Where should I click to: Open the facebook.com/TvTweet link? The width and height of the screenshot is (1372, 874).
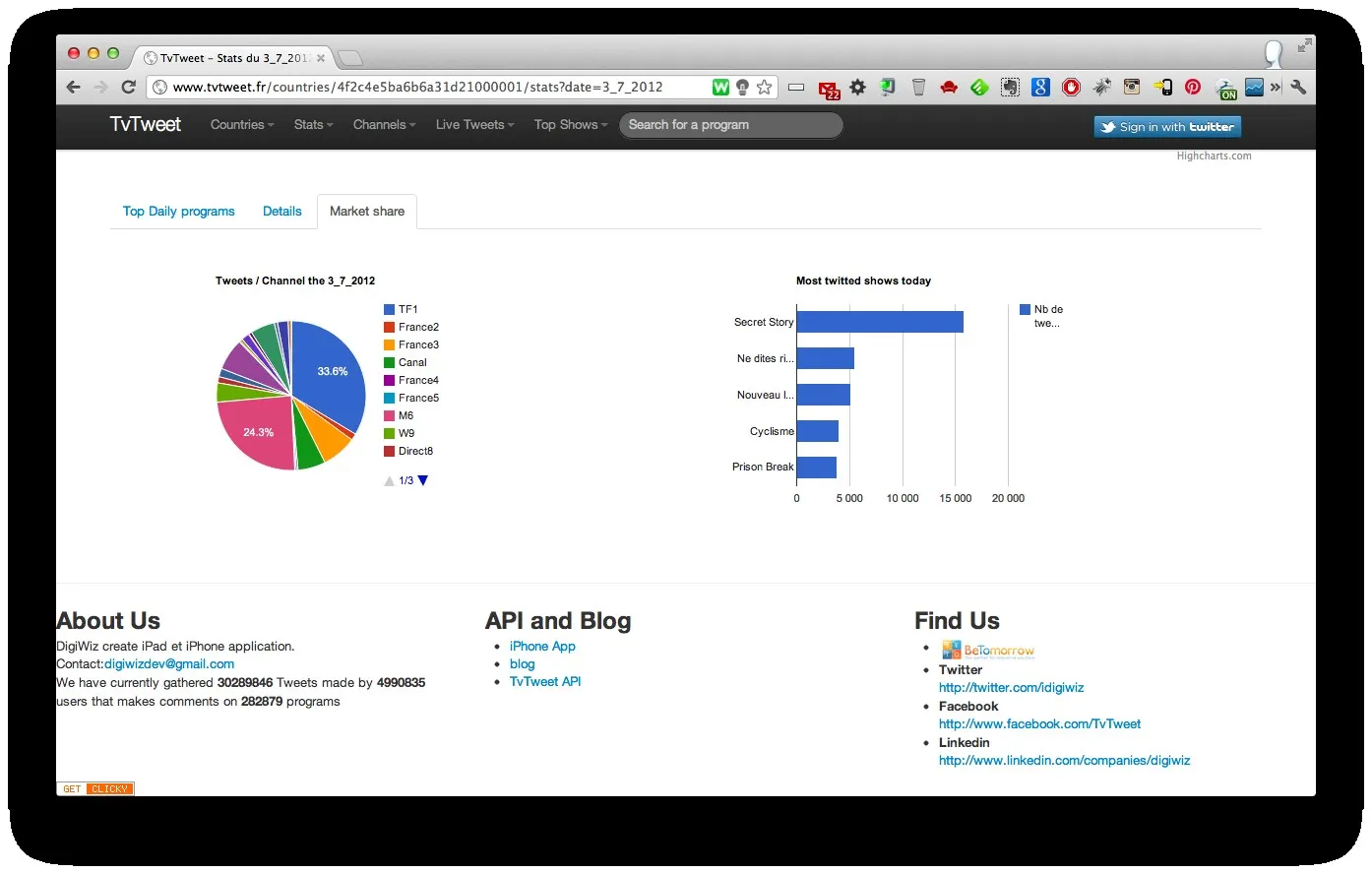pyautogui.click(x=1039, y=724)
